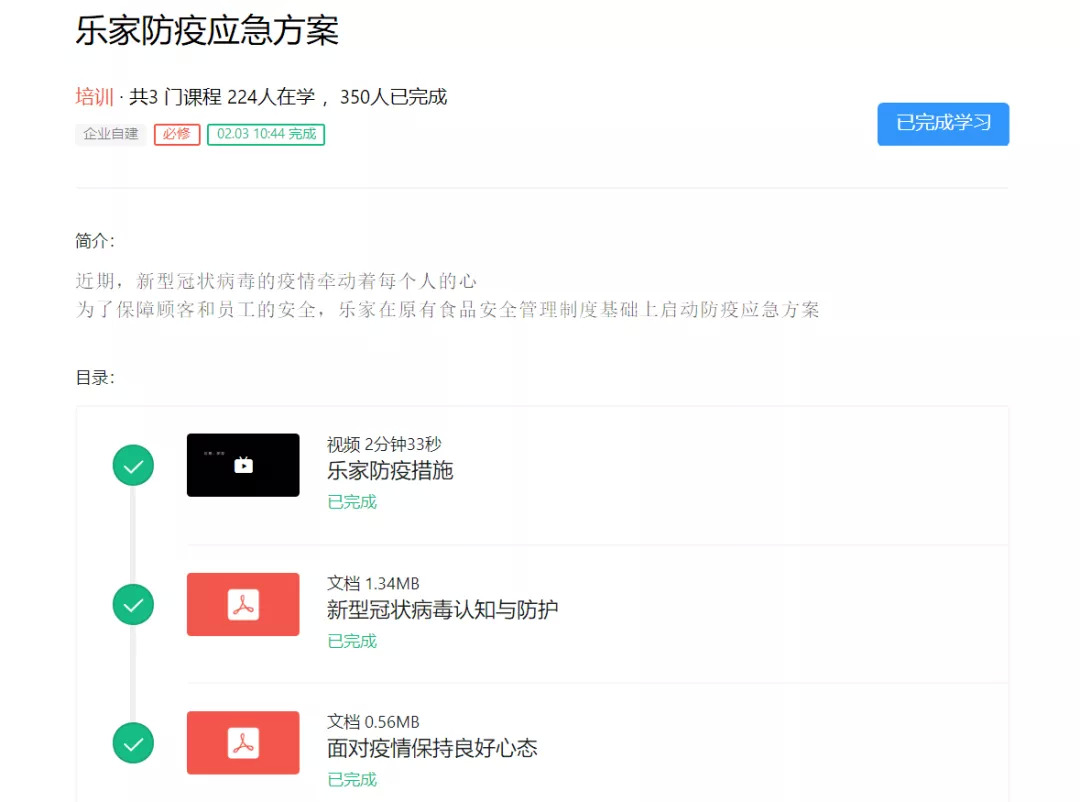Open the PDF thumbnail for 新型冠状病毒认知与防护

(x=243, y=604)
